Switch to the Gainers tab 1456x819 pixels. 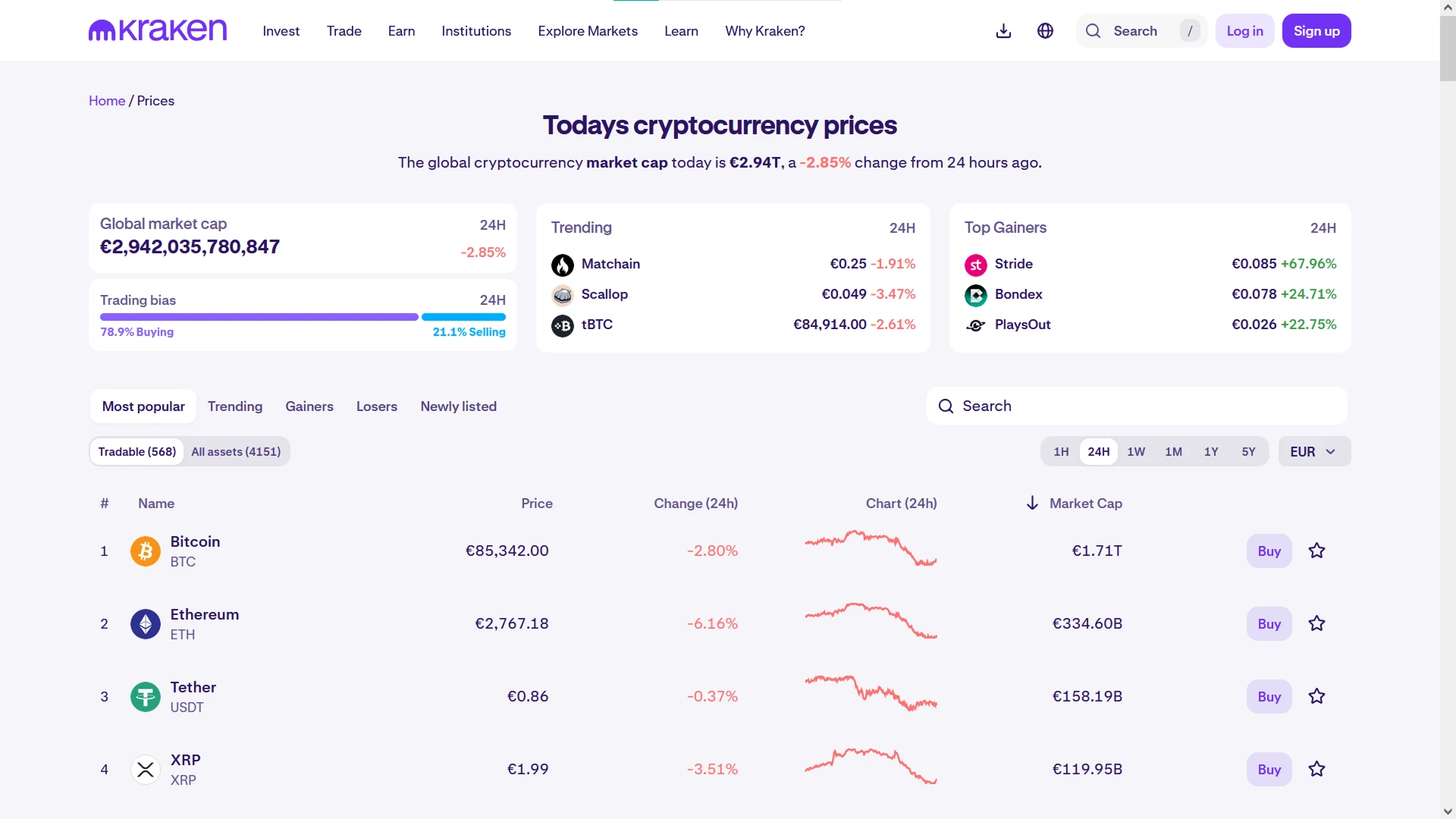309,406
